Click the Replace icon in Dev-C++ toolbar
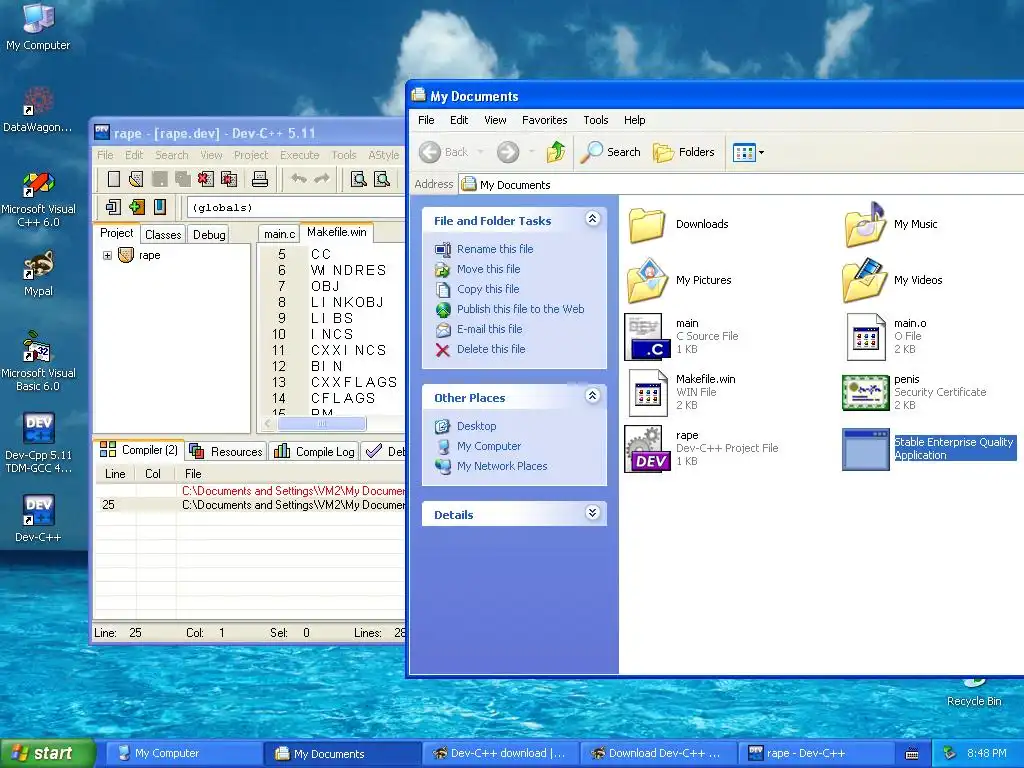This screenshot has width=1024, height=768. [x=382, y=179]
